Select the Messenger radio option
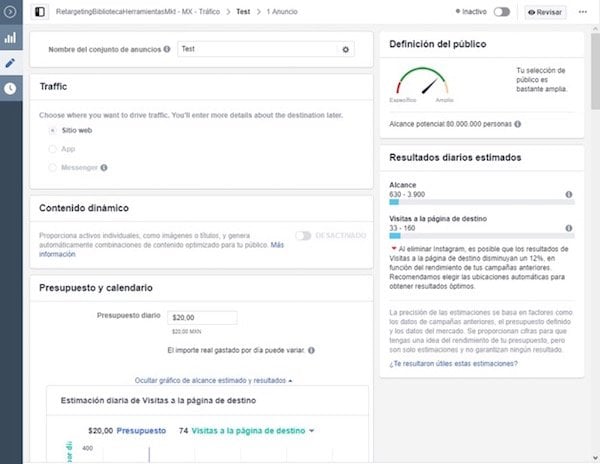 click(52, 167)
